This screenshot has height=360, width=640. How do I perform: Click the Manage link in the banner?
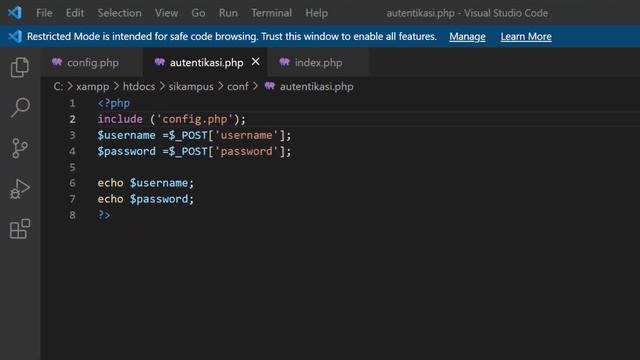(x=467, y=37)
